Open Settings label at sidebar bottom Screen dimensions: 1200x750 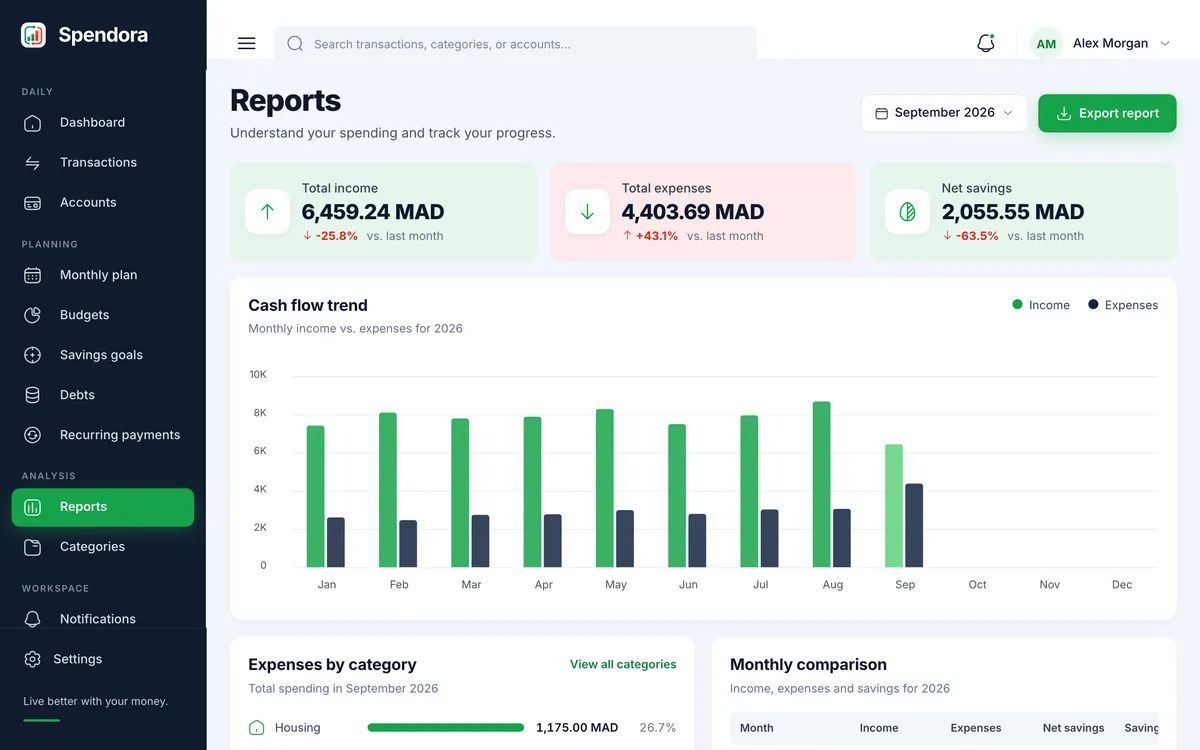pos(78,659)
